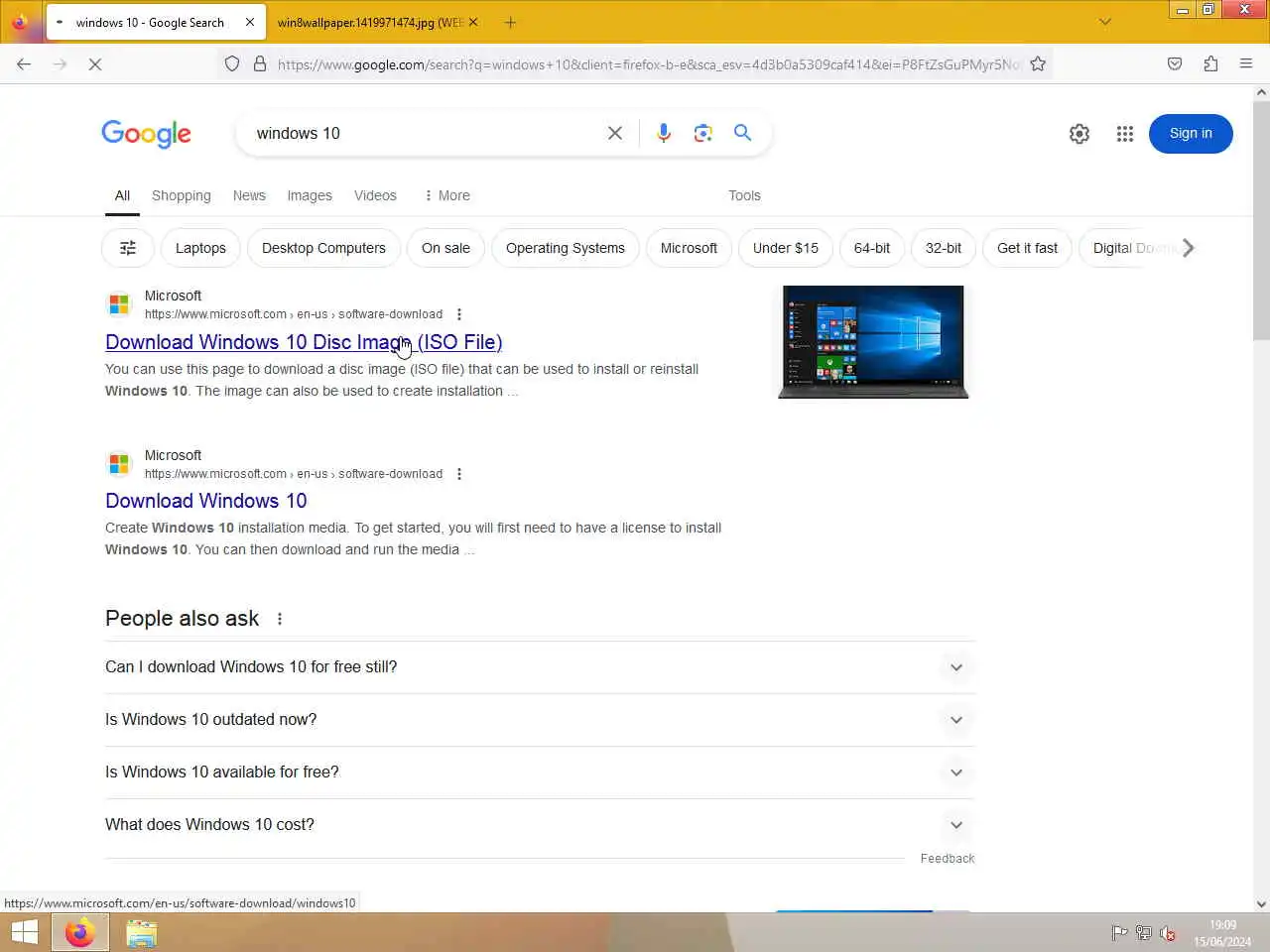The height and width of the screenshot is (952, 1270).
Task: Apply the Desktop Computers filter chip
Action: coord(323,248)
